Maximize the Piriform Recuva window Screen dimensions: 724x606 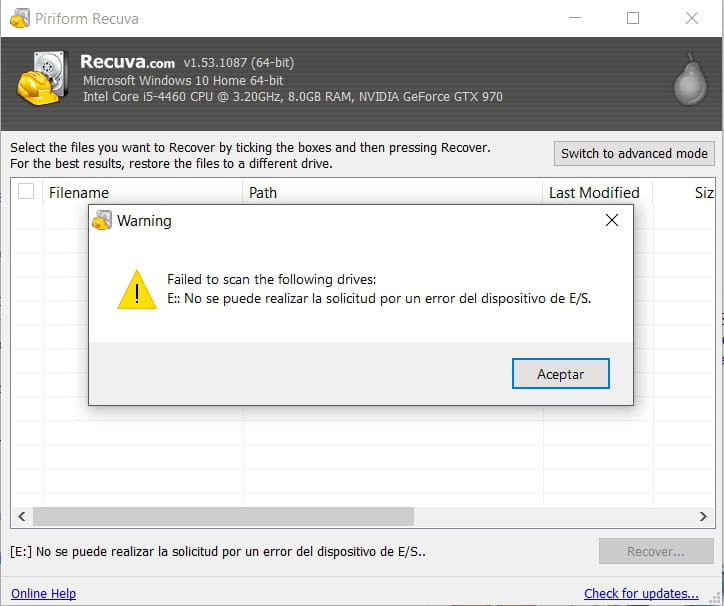pos(633,18)
